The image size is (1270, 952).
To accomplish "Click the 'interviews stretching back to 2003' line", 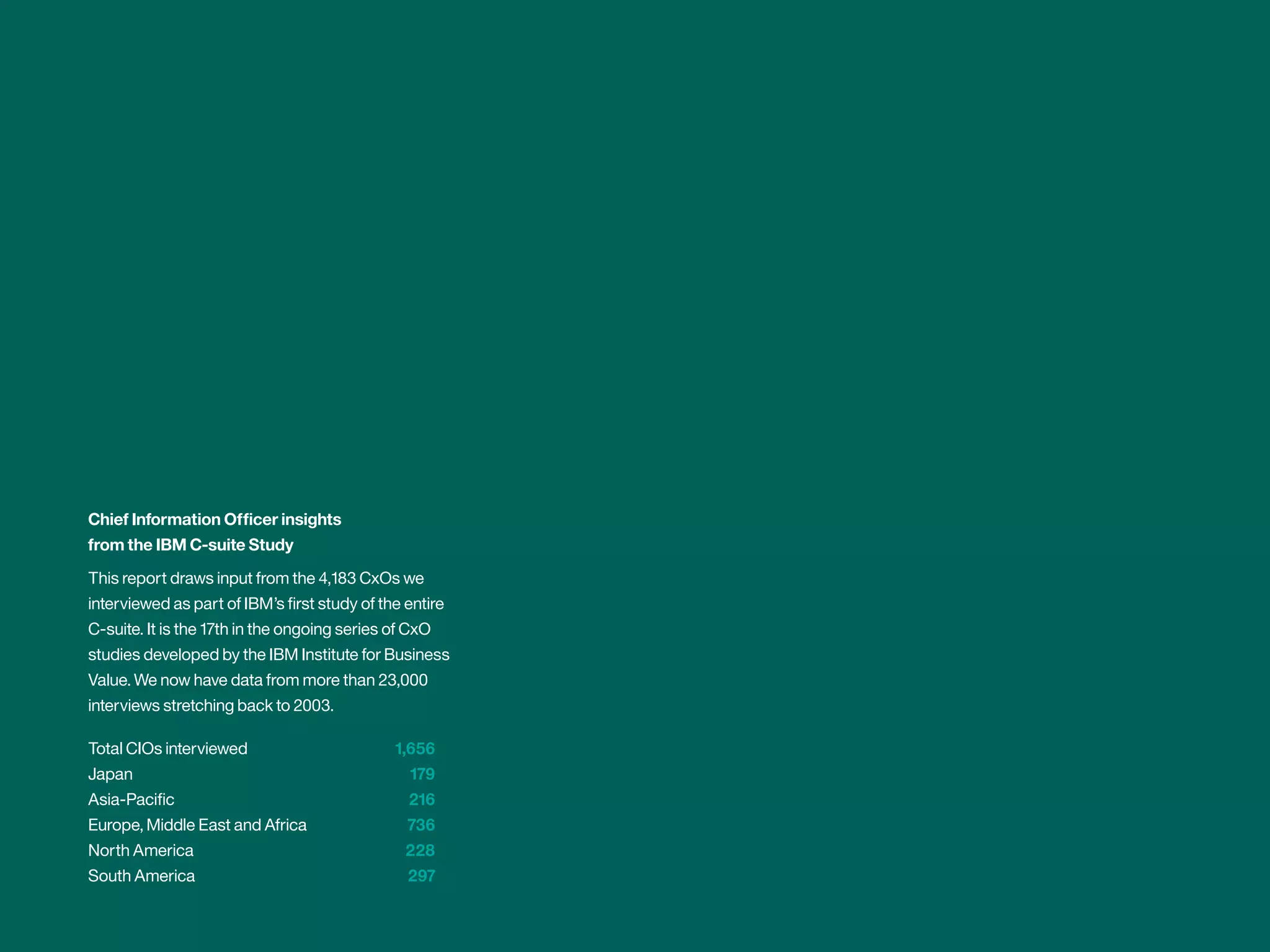I will click(210, 705).
